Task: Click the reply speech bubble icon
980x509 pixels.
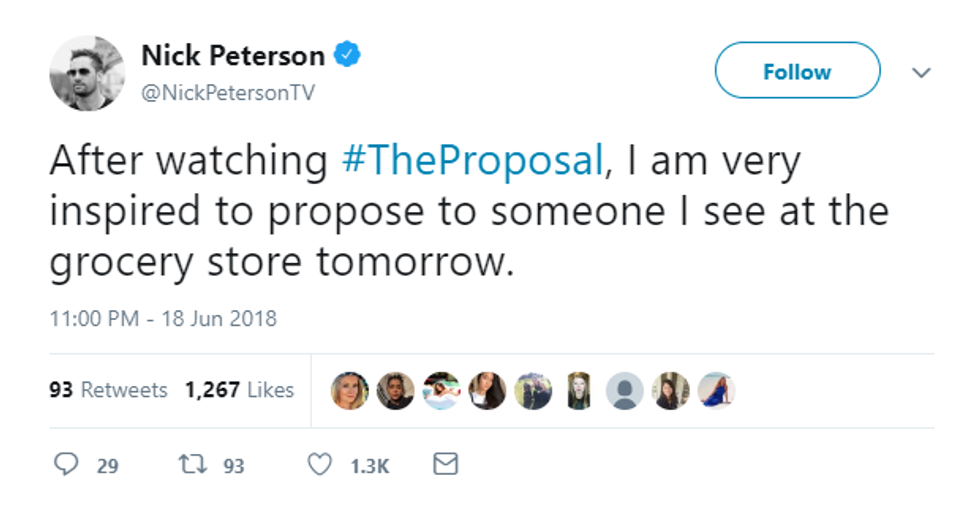Action: (66, 465)
